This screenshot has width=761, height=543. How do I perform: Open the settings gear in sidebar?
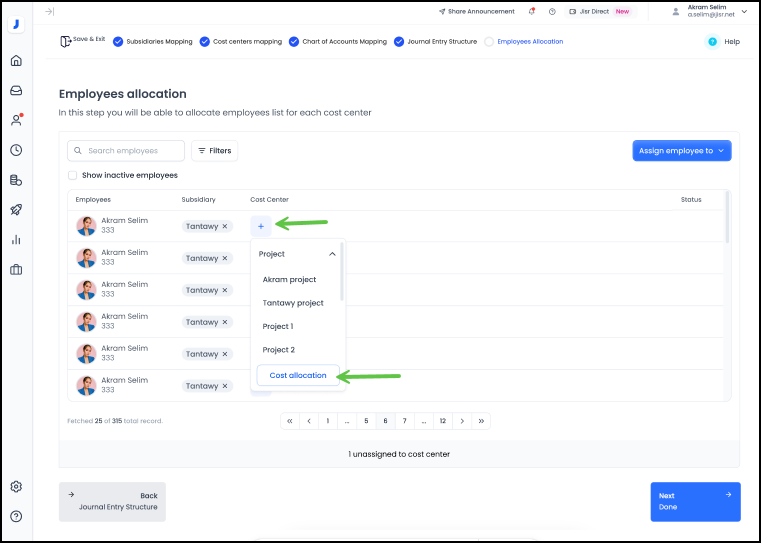(x=16, y=486)
